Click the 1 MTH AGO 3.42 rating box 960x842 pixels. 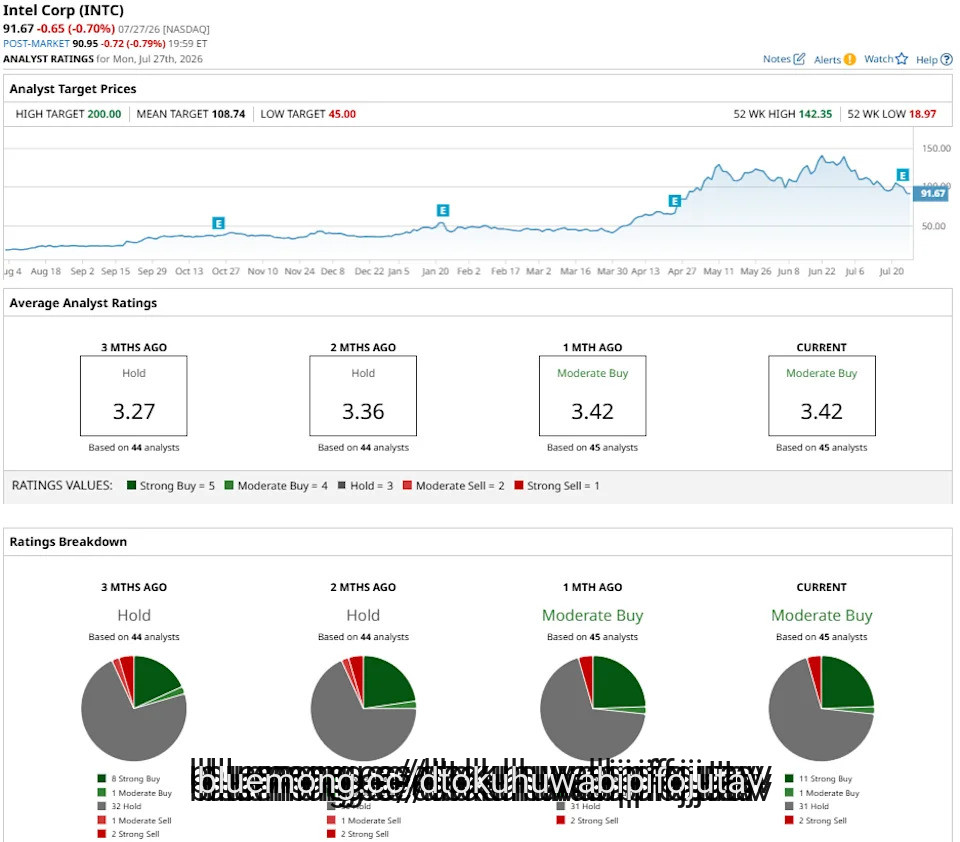click(x=593, y=396)
